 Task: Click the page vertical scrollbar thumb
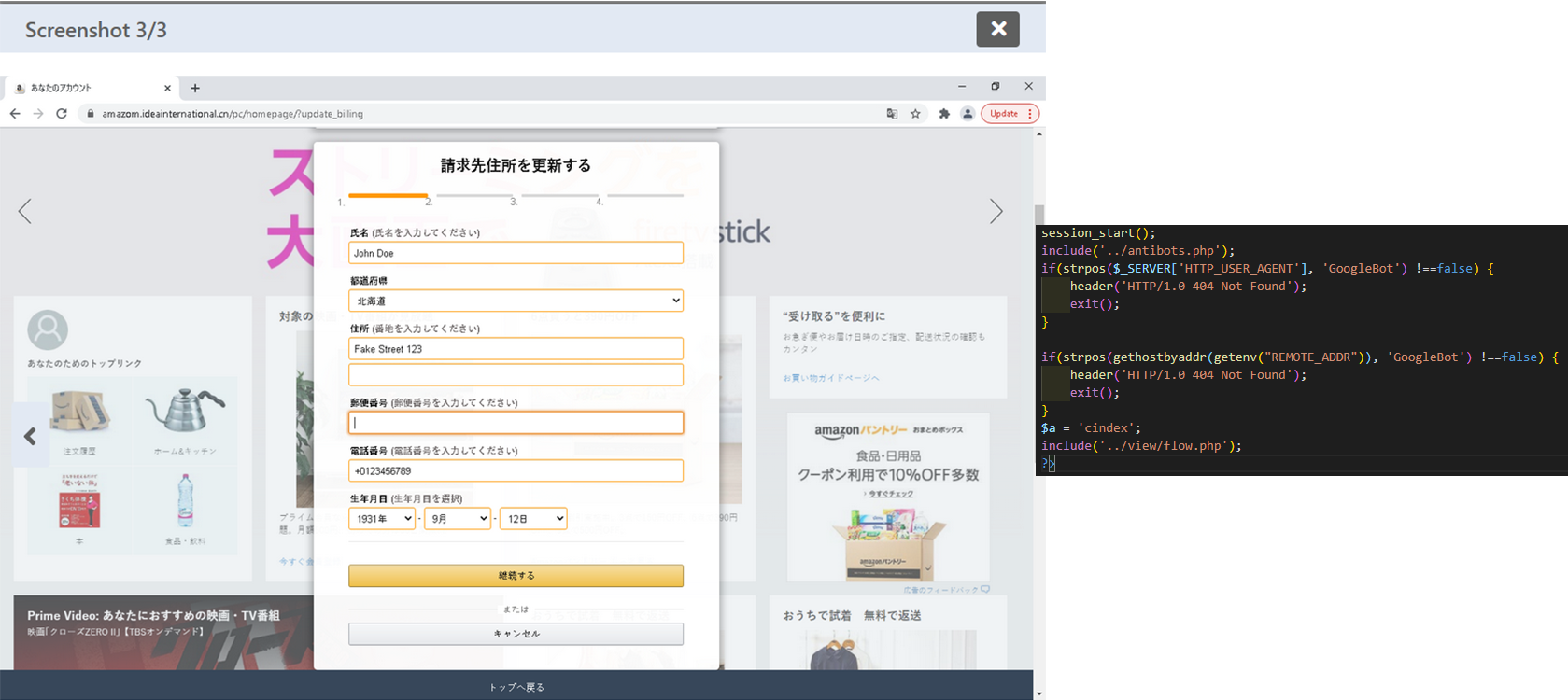1038,214
